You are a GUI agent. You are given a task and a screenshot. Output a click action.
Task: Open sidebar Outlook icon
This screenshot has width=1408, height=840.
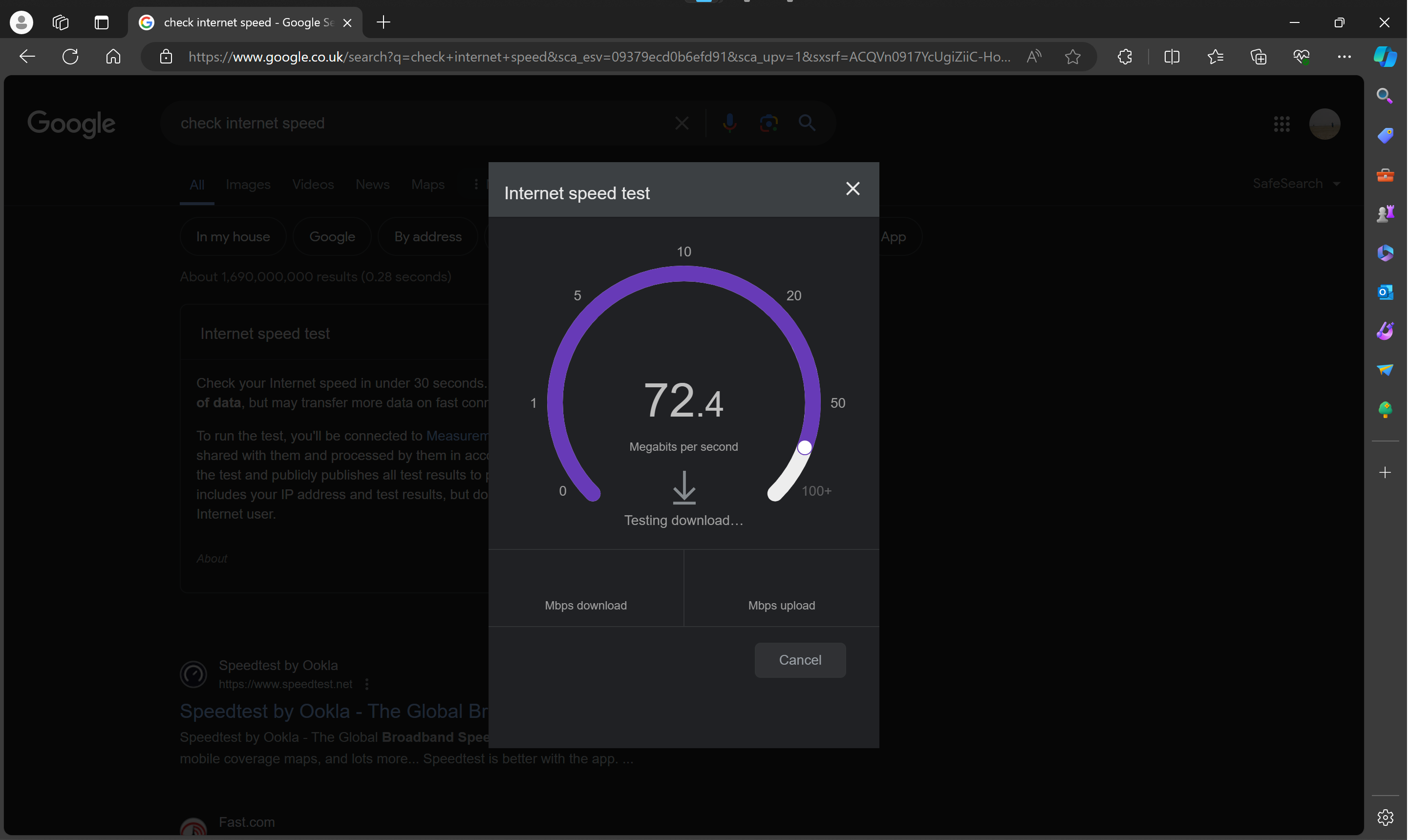click(x=1385, y=292)
